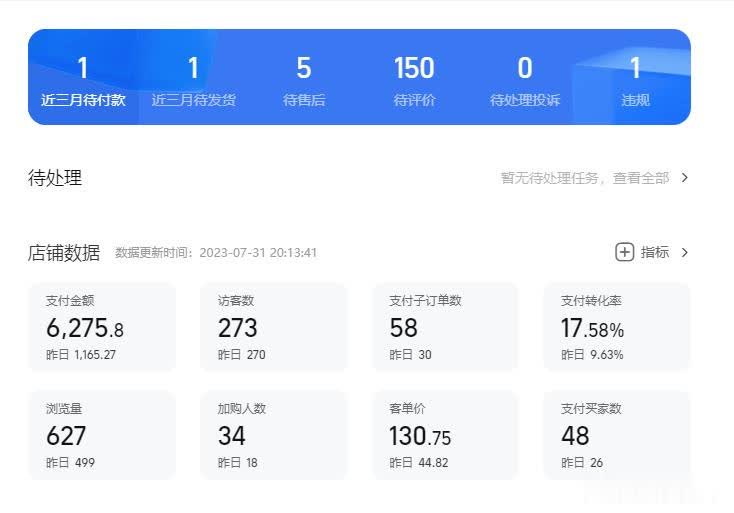Open the 支付子订单数 data card

click(x=445, y=327)
